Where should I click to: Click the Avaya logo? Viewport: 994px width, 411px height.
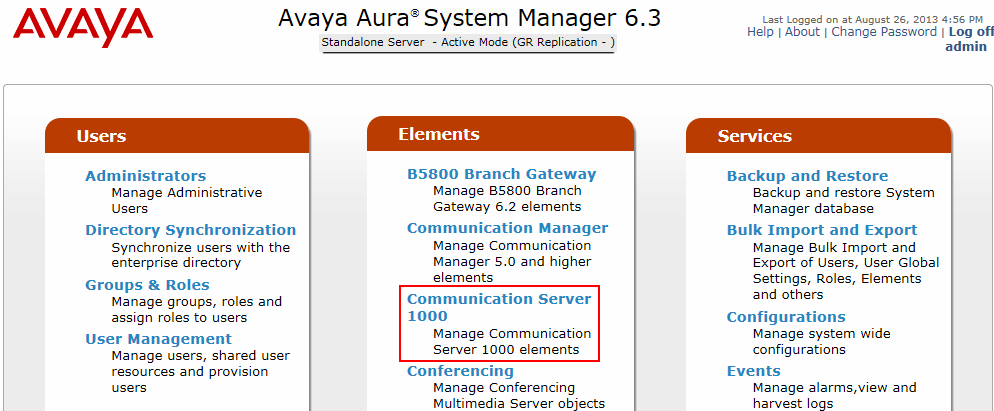pos(83,26)
